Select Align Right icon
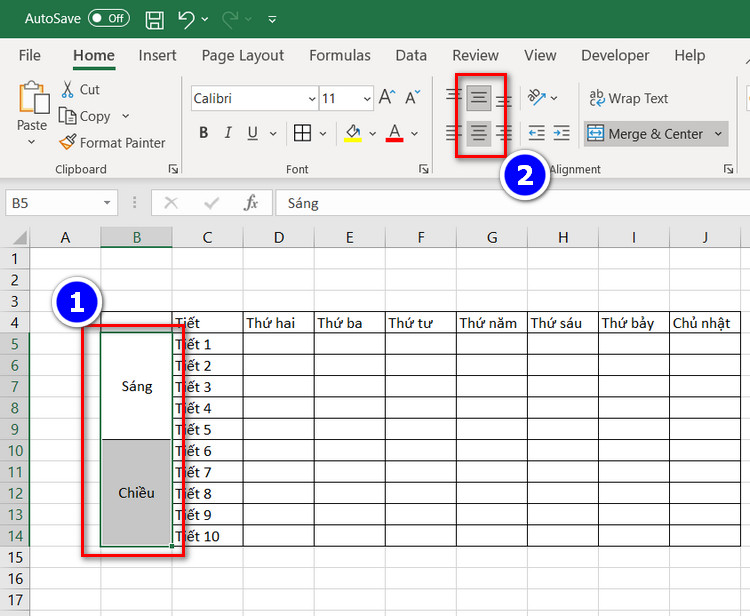 click(503, 132)
